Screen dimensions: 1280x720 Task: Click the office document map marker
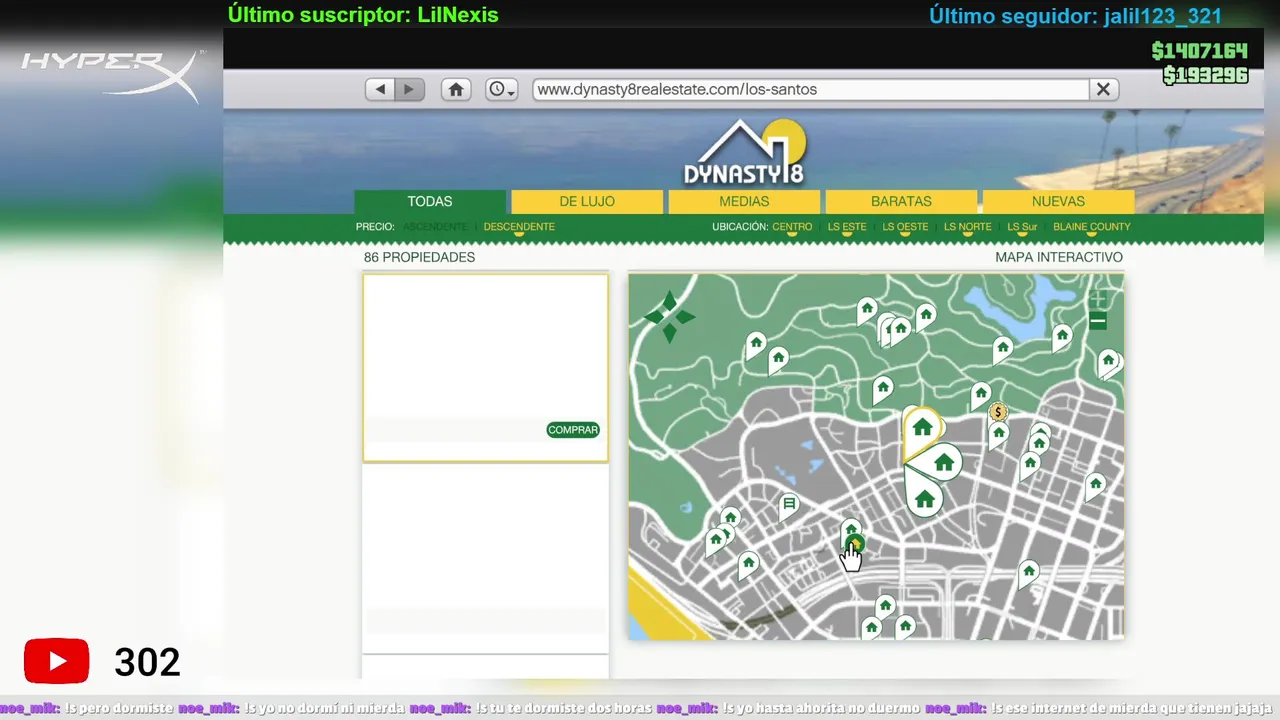pyautogui.click(x=789, y=504)
